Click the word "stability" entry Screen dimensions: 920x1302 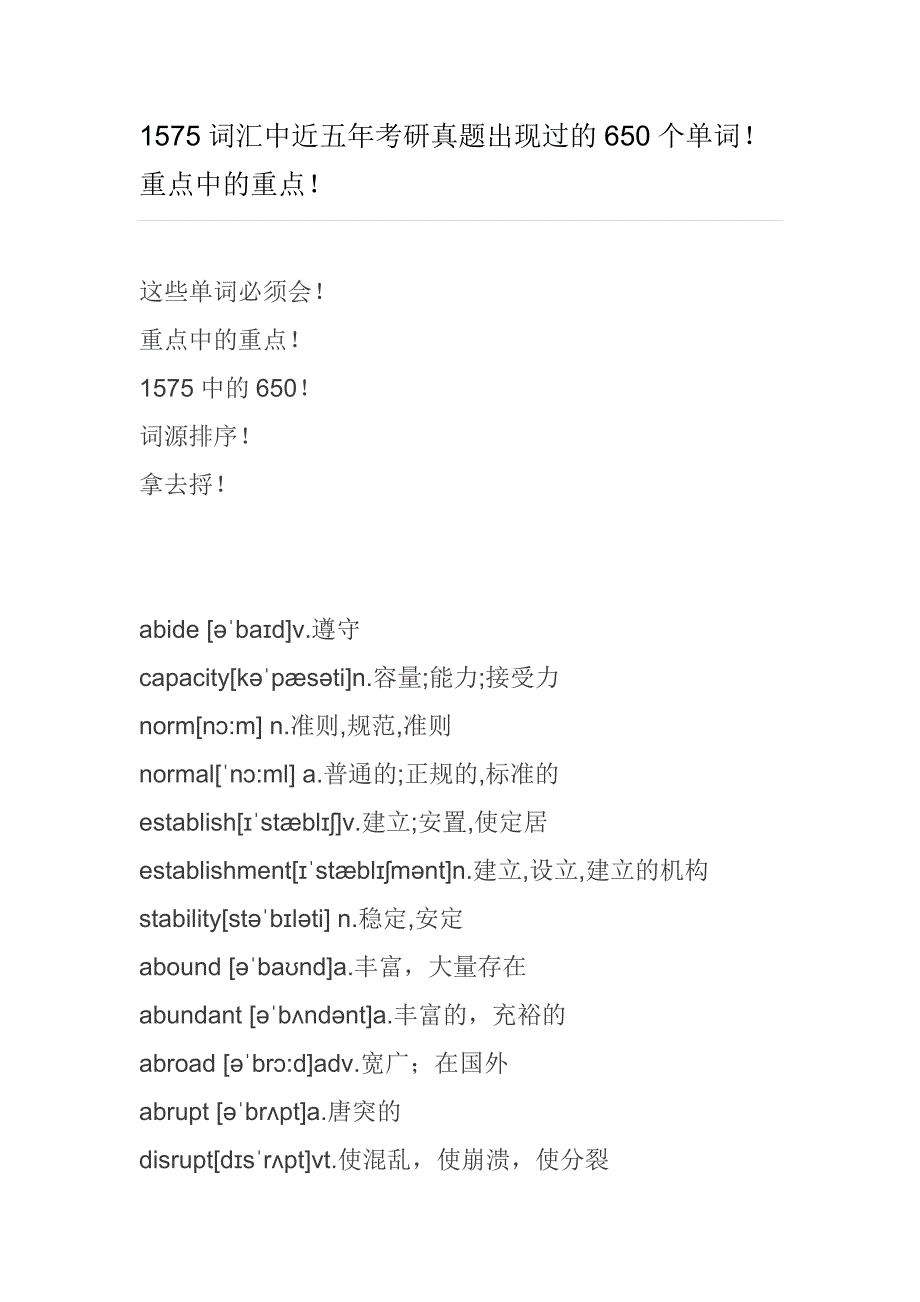tap(179, 919)
